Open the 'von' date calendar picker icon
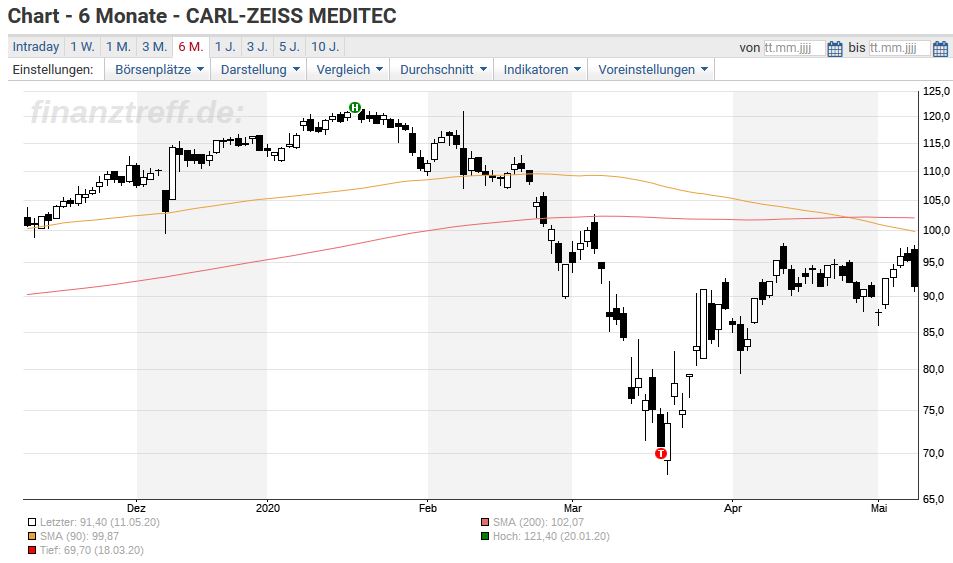This screenshot has height=563, width=953. [835, 48]
